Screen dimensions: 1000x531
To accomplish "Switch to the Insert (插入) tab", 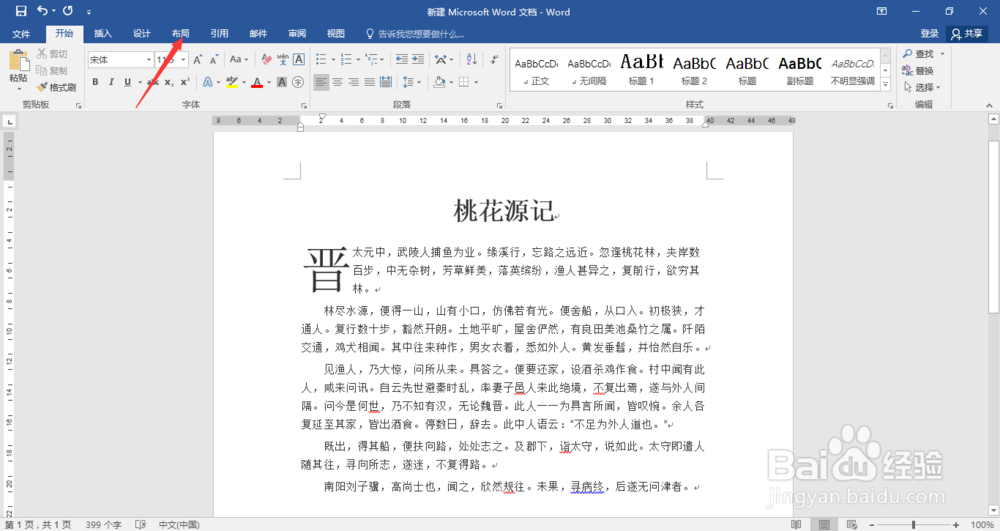I will coord(103,34).
